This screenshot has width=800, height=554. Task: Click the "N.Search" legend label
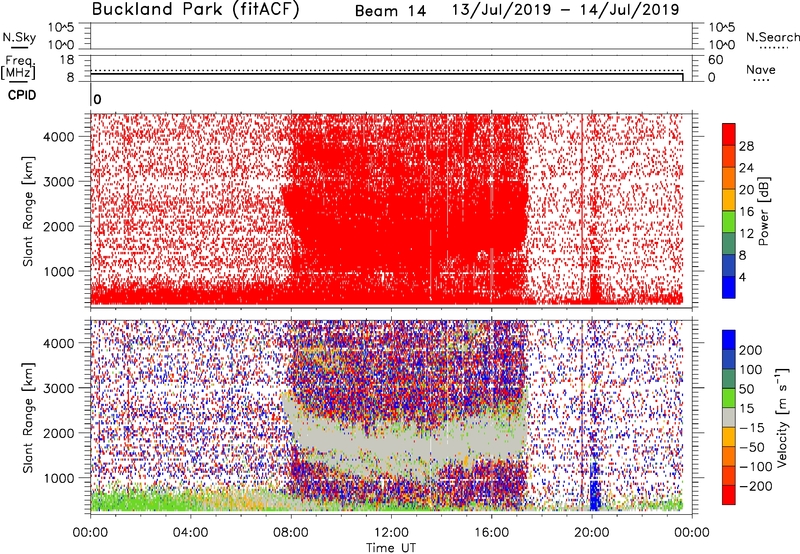[x=772, y=37]
